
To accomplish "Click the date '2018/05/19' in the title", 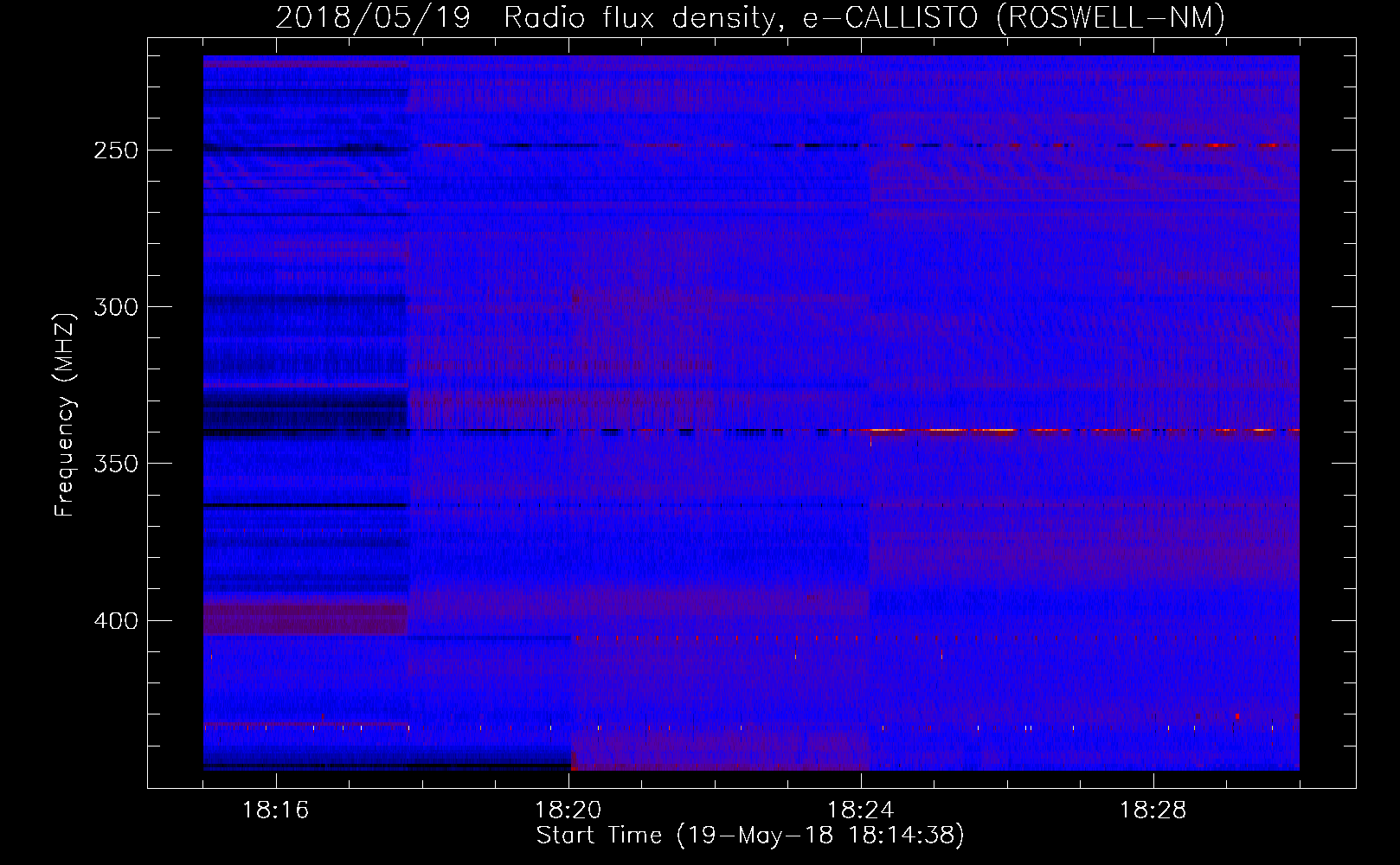I will [x=373, y=17].
